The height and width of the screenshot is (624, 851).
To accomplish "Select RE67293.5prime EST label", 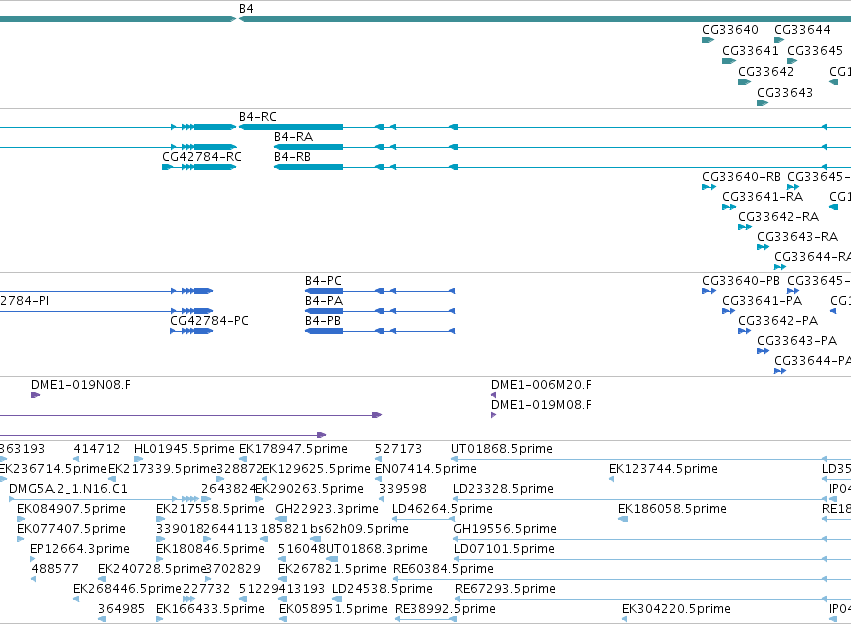I will pos(505,590).
